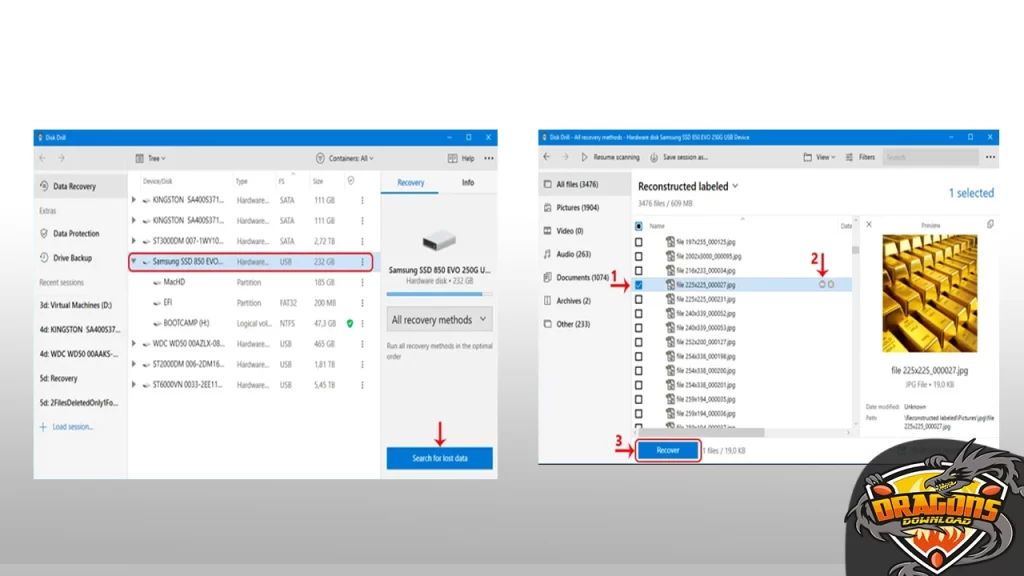Viewport: 1024px width, 576px height.
Task: Click the Drive Backup clock icon
Action: pyautogui.click(x=44, y=258)
